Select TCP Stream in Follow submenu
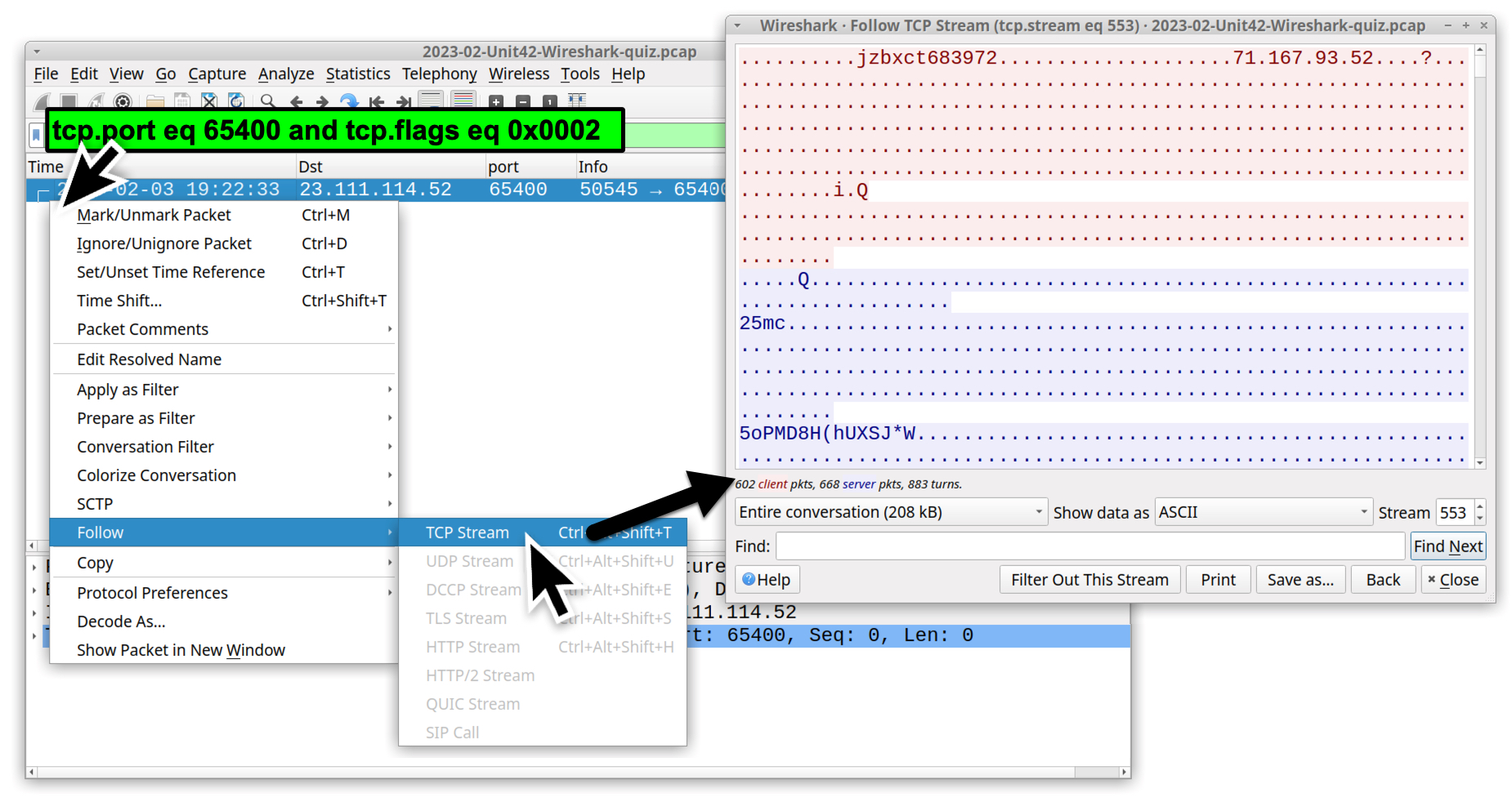 pos(543,533)
